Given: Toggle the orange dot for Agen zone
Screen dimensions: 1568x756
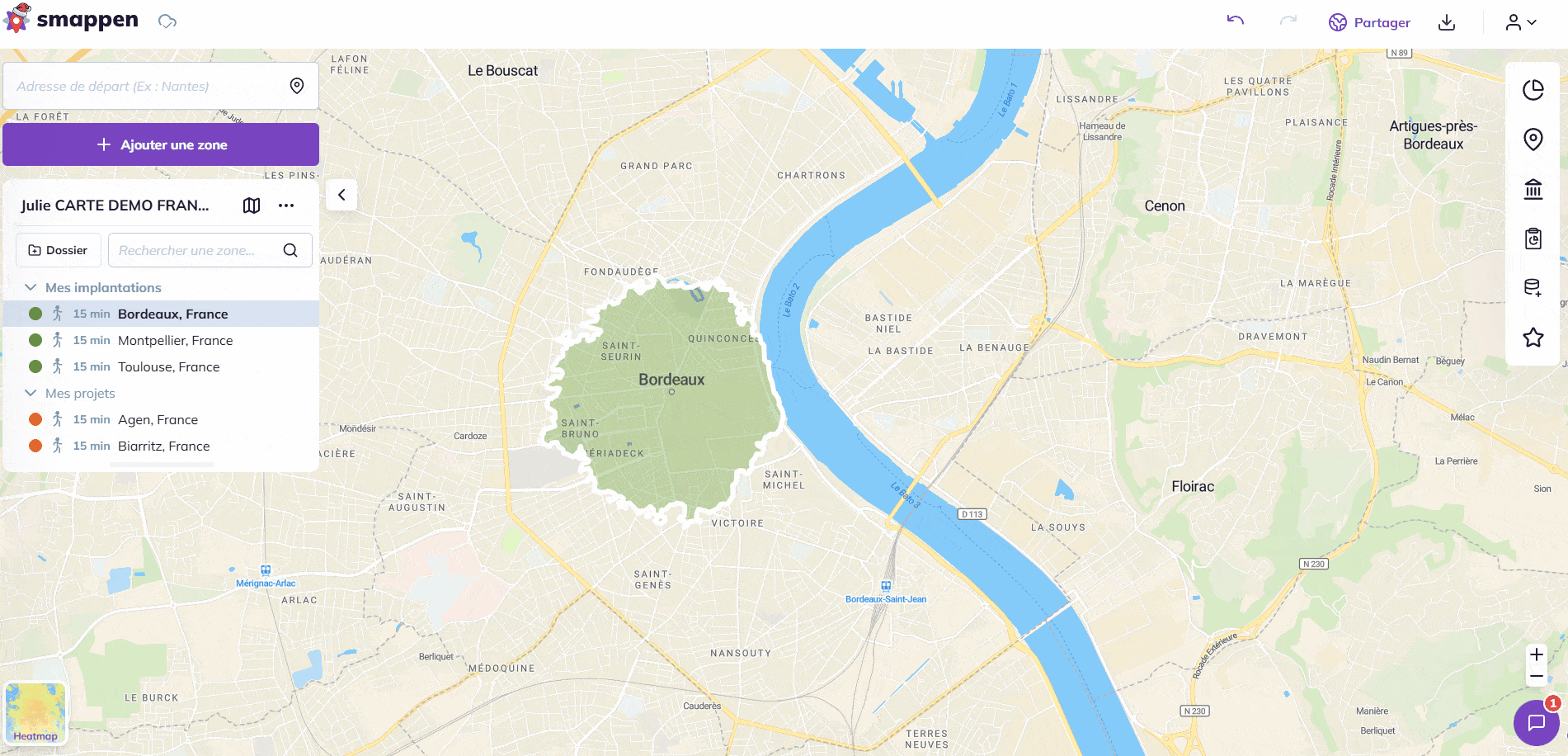Looking at the screenshot, I should click(35, 419).
